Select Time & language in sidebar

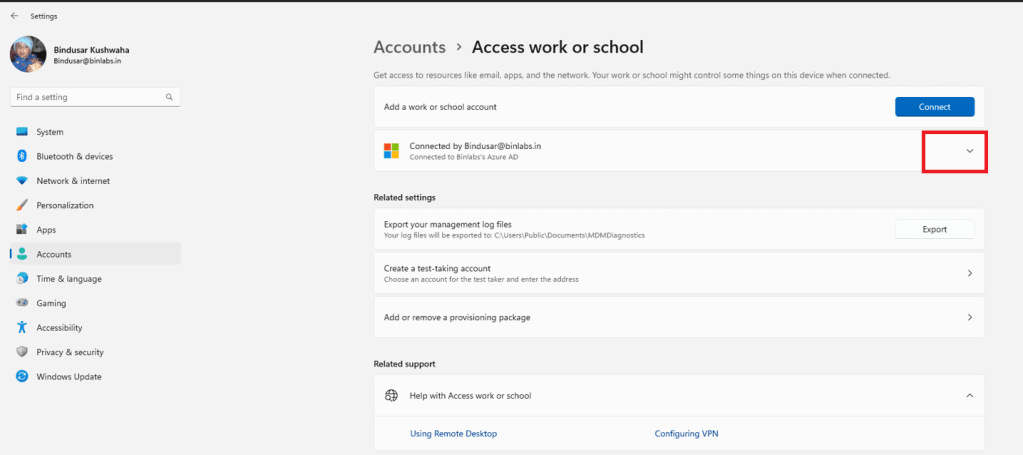[x=69, y=279]
